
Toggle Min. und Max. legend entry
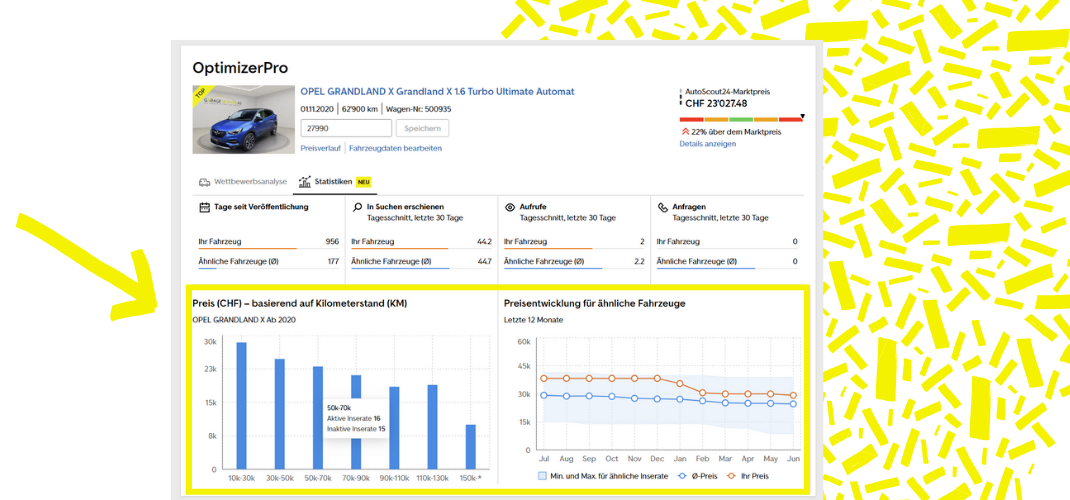[x=603, y=476]
